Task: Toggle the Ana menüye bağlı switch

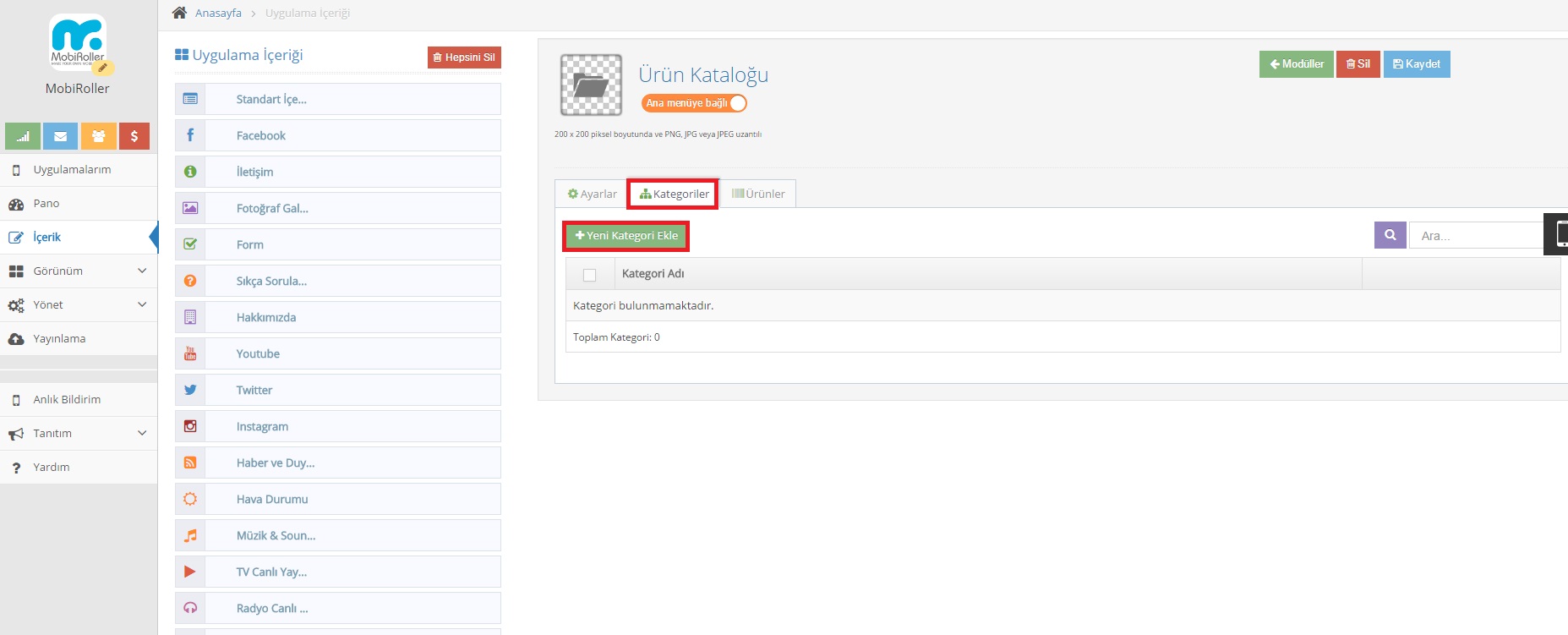Action: 695,103
